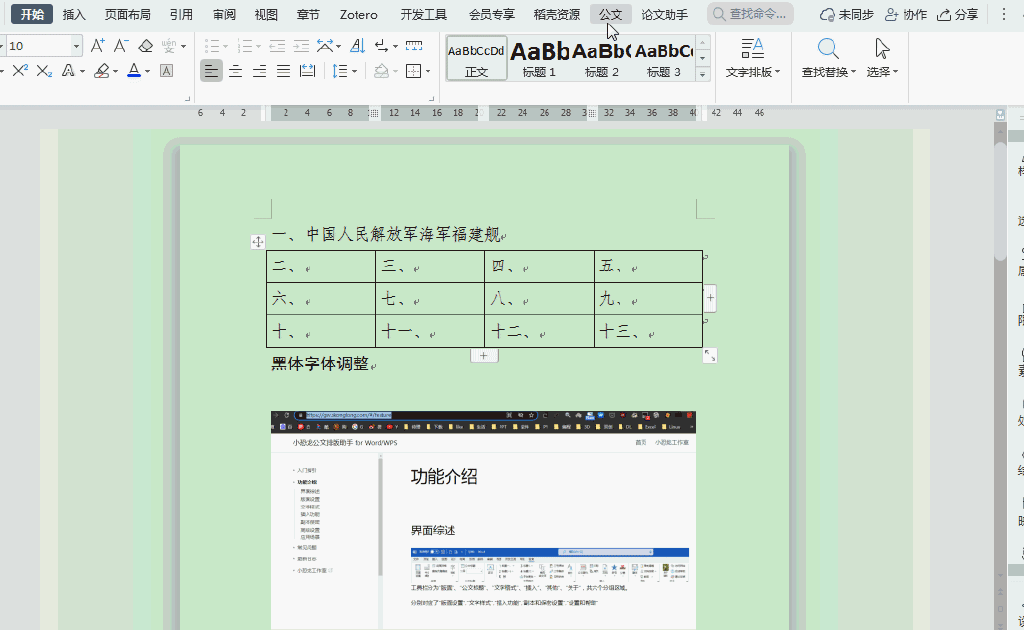
Task: Click the 协作 button
Action: (x=906, y=14)
